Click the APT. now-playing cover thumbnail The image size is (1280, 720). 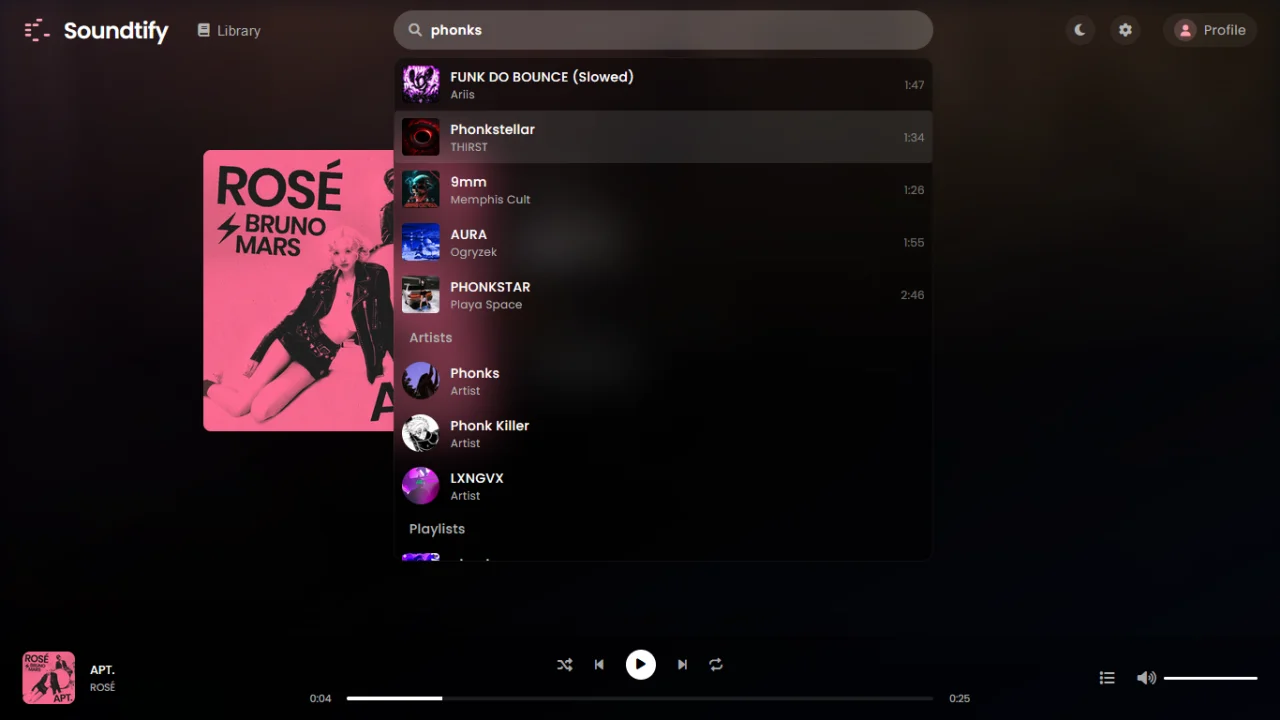[49, 678]
